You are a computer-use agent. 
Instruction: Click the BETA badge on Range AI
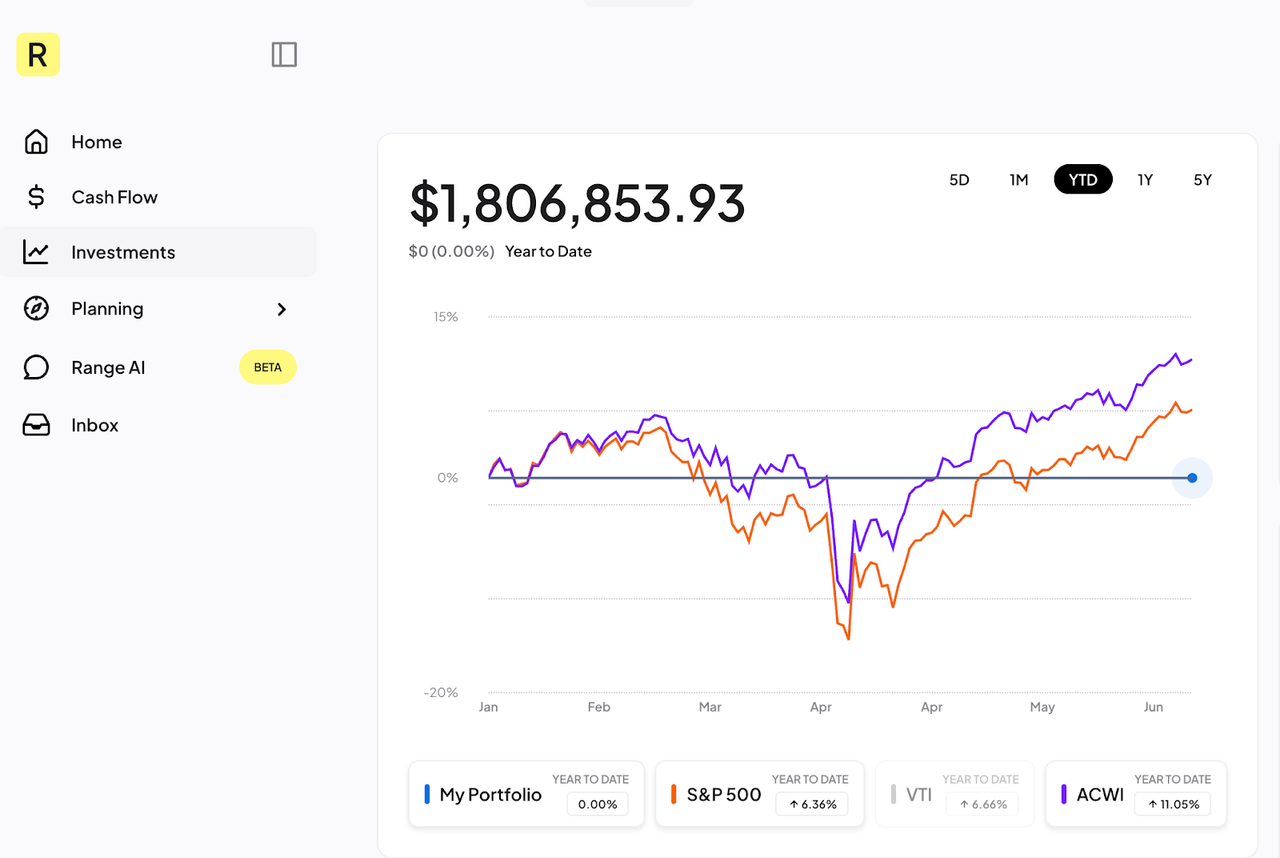click(x=267, y=367)
